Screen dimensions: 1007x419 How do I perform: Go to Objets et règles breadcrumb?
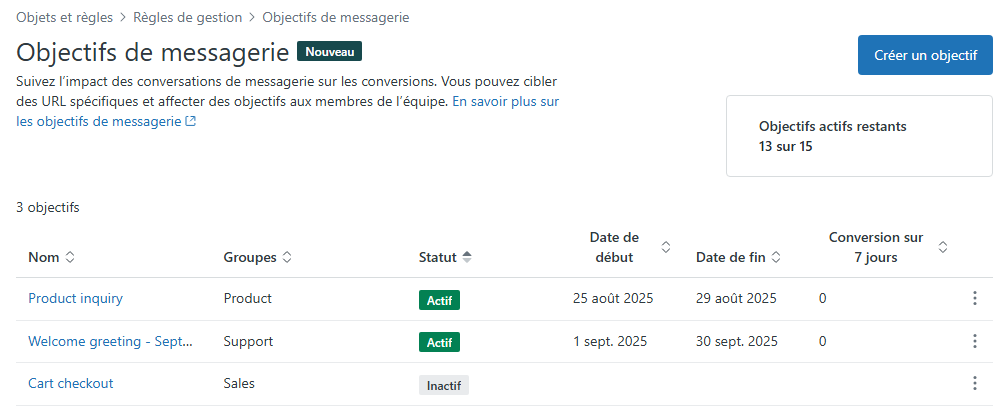65,17
